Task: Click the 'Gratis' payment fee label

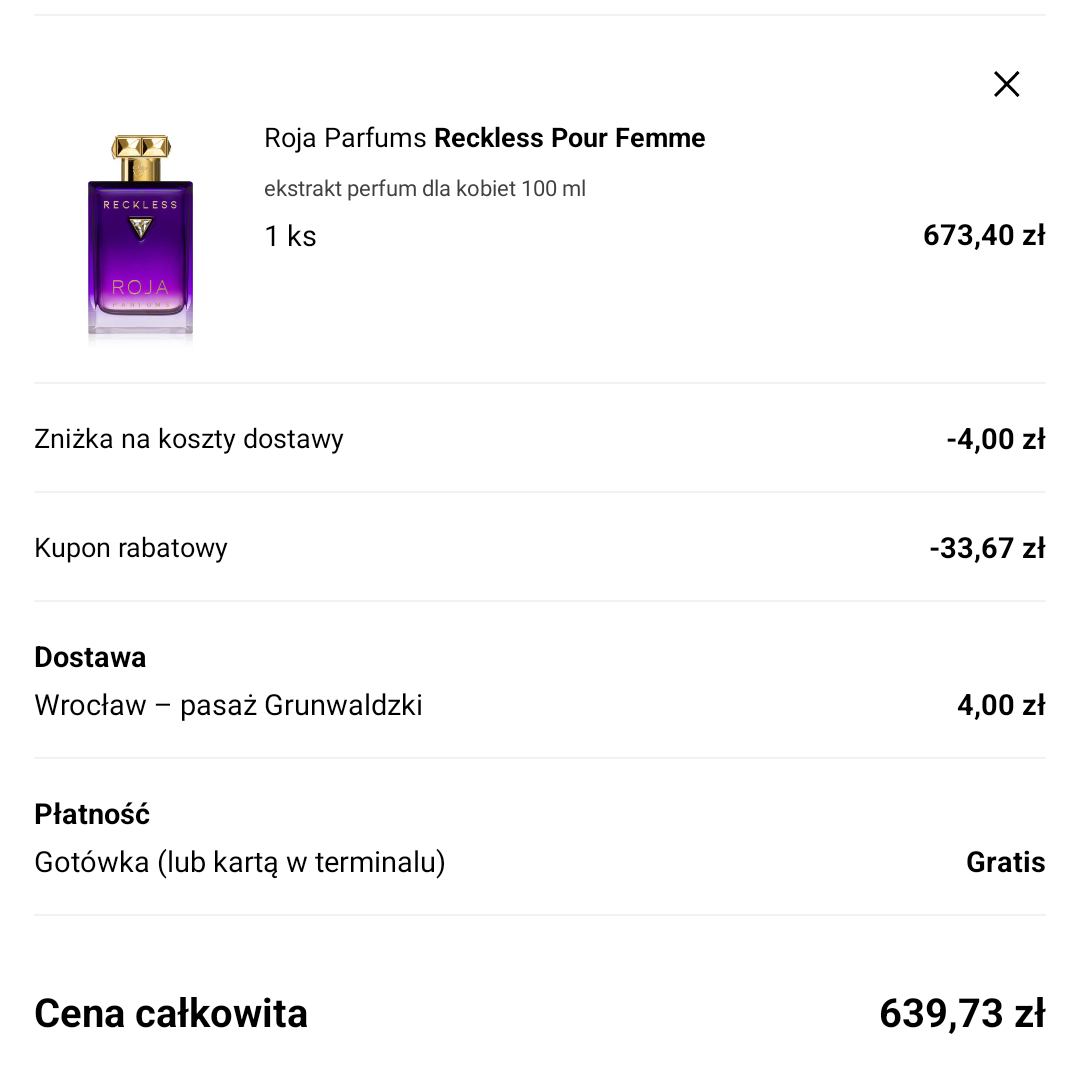Action: coord(1005,862)
